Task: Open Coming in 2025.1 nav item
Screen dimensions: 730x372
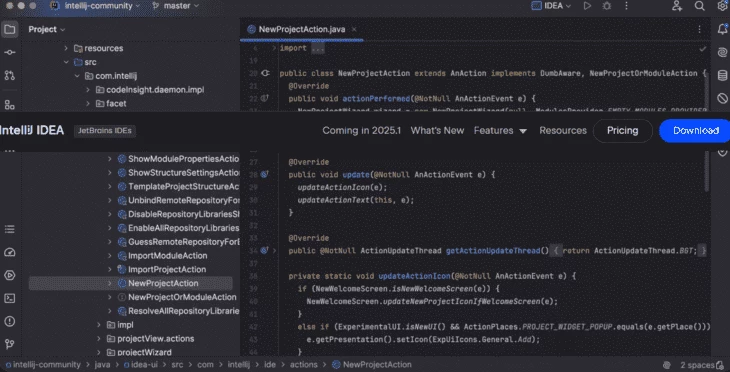Action: (362, 131)
